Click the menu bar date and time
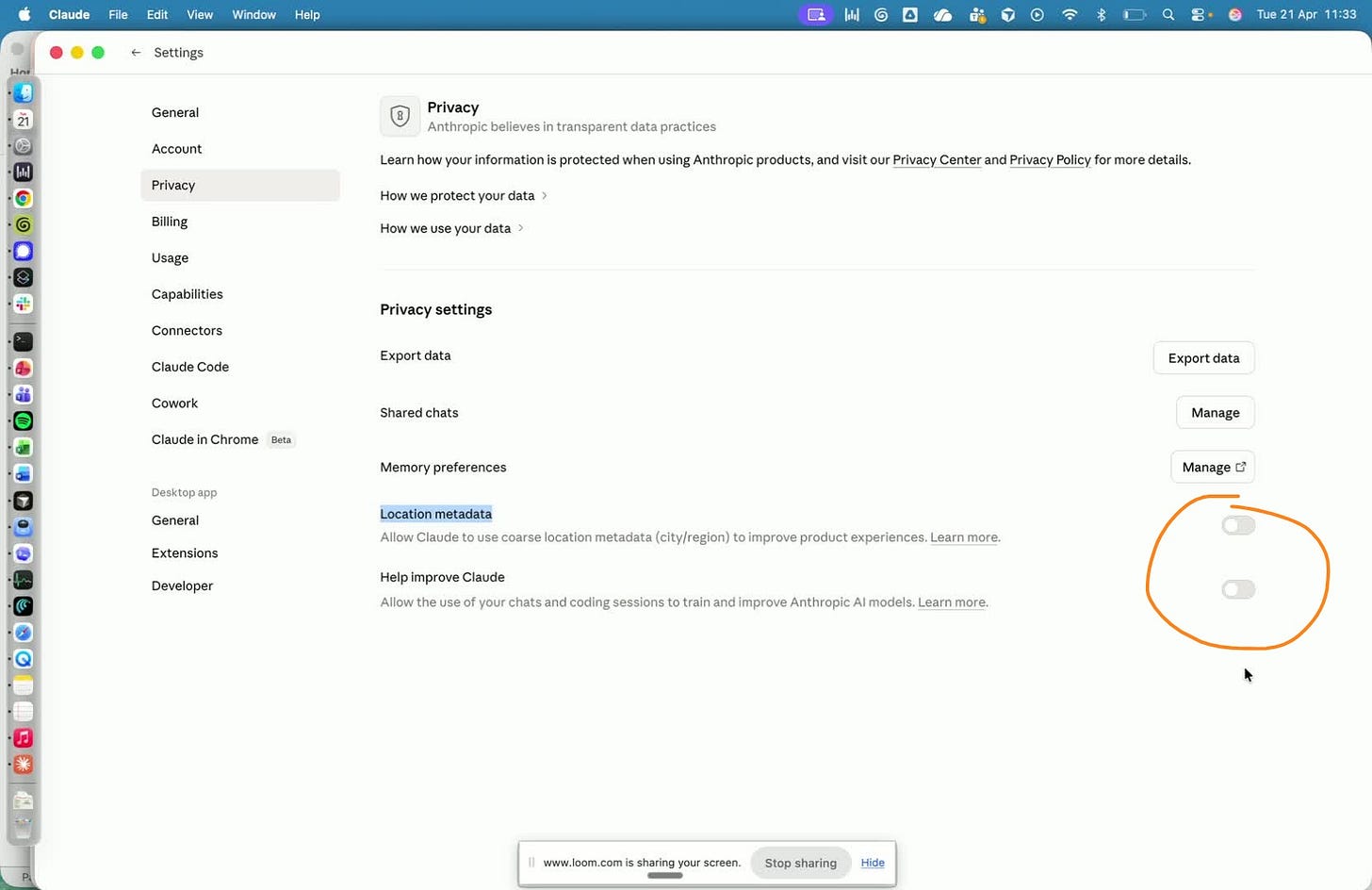Screen dimensions: 1372x890 tap(1306, 14)
